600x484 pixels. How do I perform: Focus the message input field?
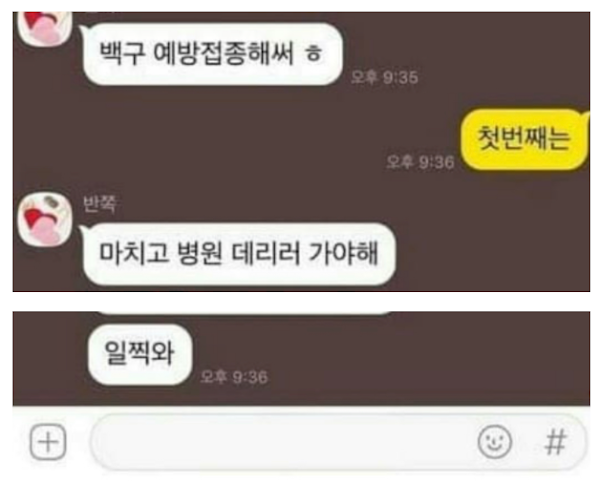click(x=338, y=442)
